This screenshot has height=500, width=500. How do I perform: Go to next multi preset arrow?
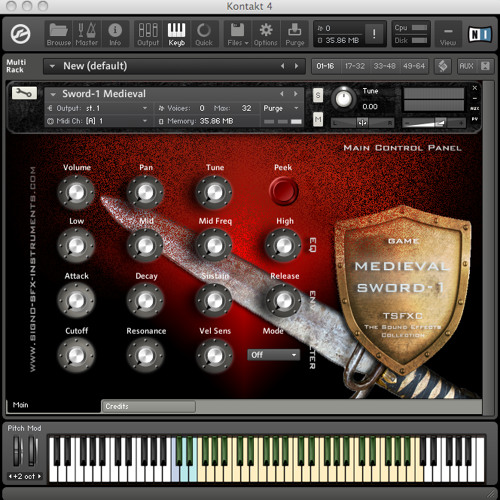(296, 66)
